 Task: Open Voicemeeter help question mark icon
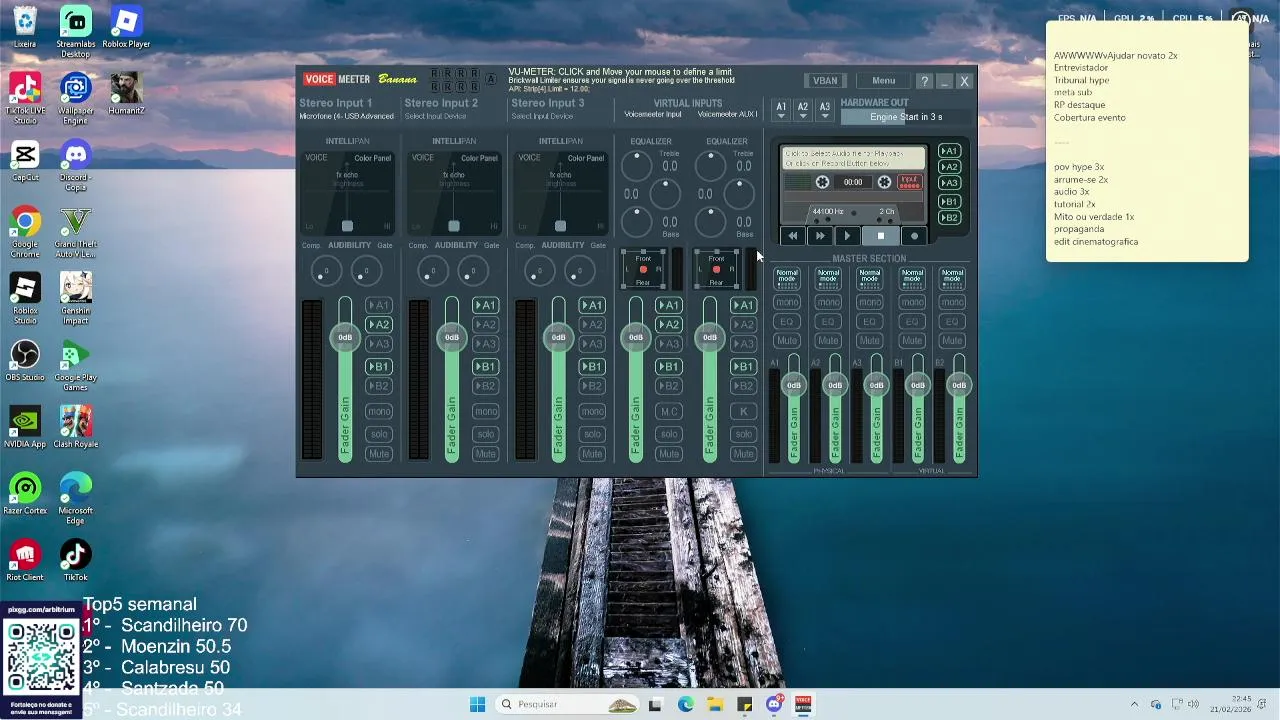pos(924,81)
